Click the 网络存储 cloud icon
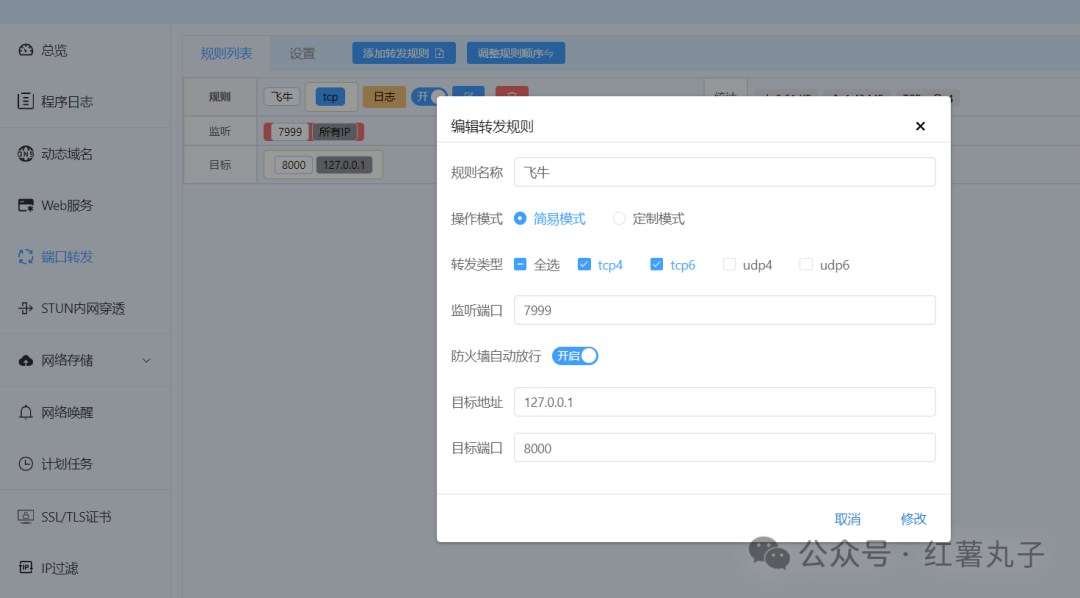The height and width of the screenshot is (598, 1080). tap(25, 360)
